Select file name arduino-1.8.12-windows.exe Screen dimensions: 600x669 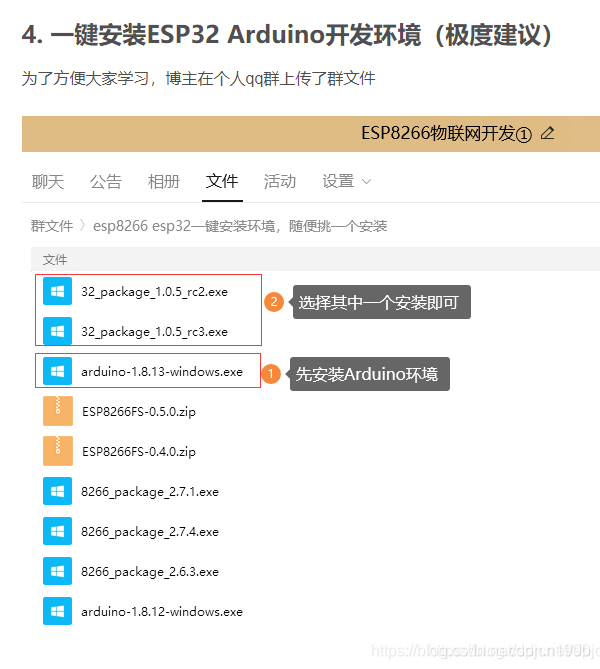point(162,611)
